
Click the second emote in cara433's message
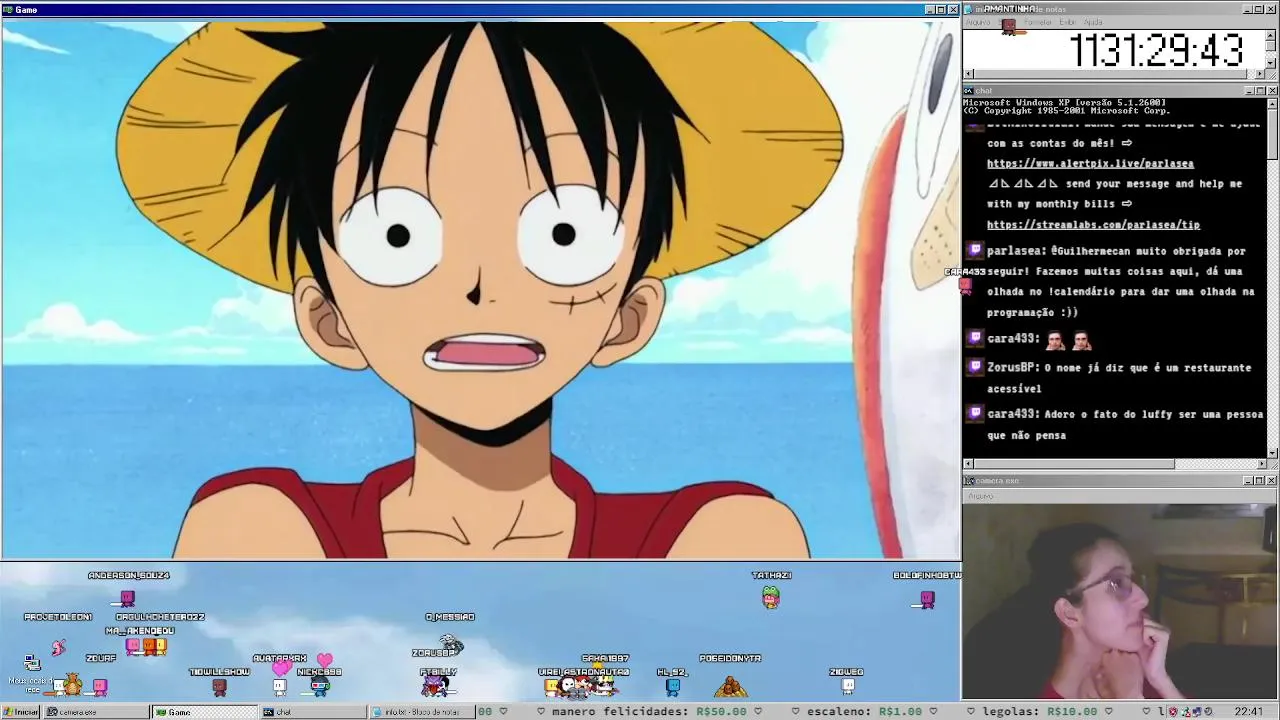click(x=1081, y=340)
